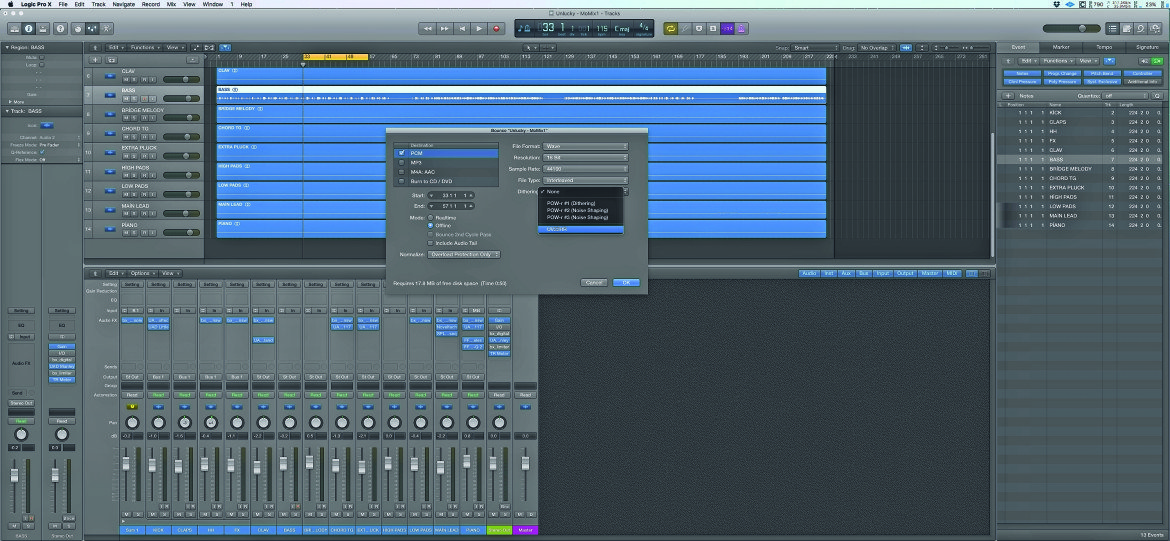Screen dimensions: 1170x541
Task: Open the File Format dropdown
Action: coord(585,146)
